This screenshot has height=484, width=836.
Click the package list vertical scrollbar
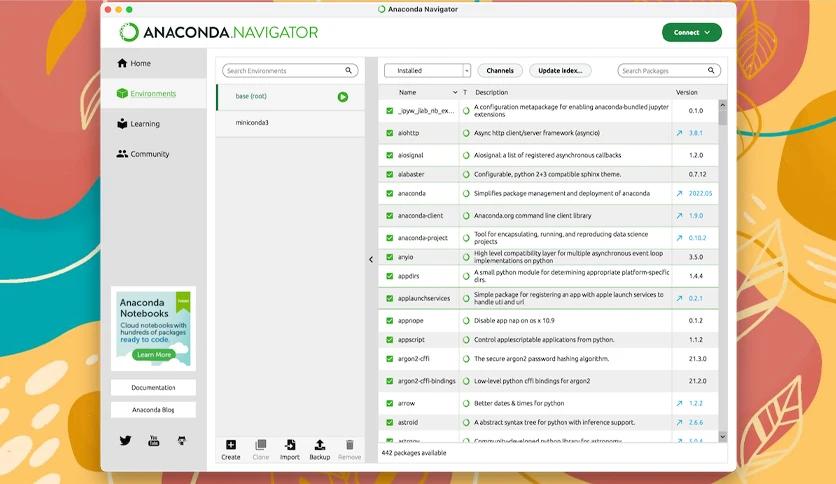pos(722,270)
